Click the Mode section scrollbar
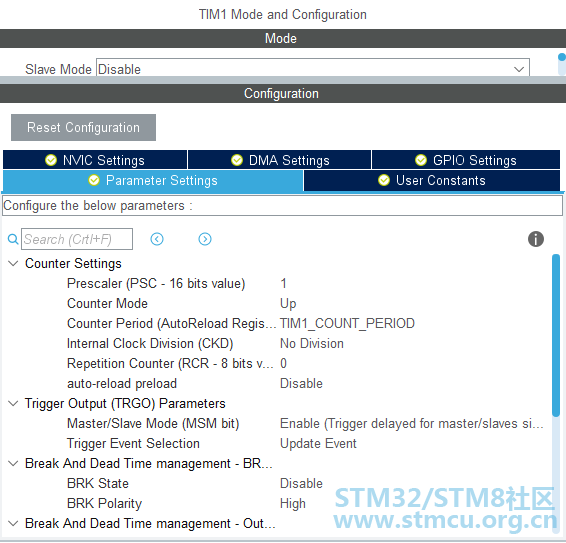 [x=562, y=65]
